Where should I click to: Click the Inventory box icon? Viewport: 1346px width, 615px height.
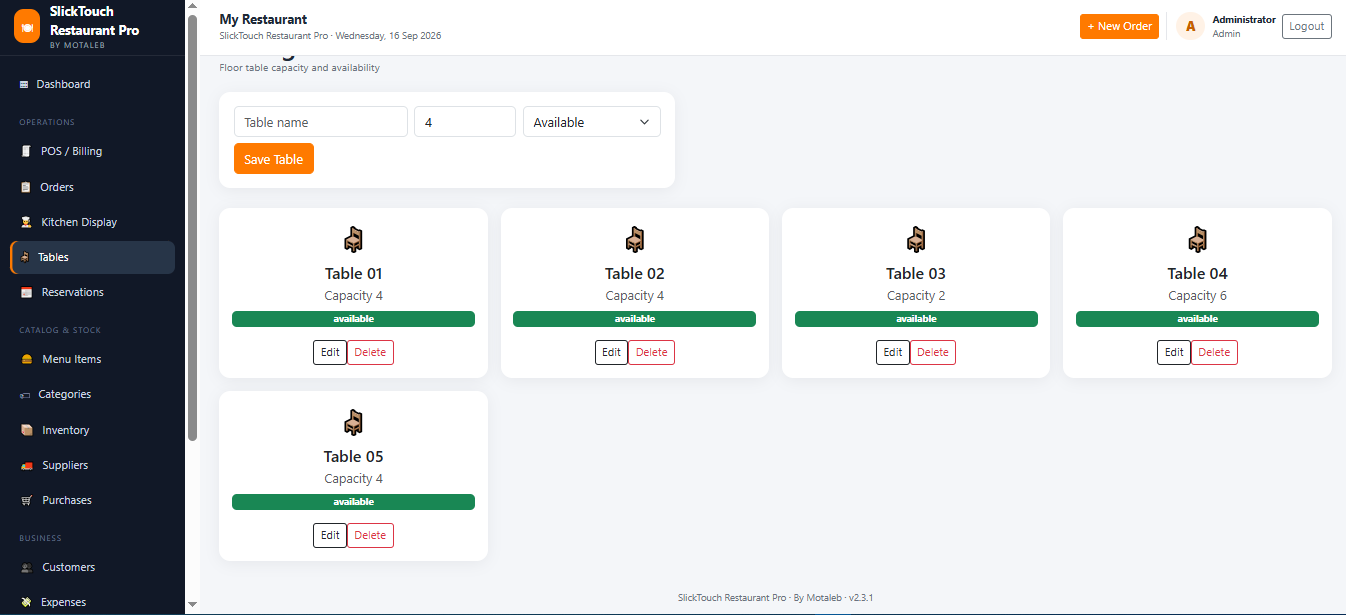(26, 430)
